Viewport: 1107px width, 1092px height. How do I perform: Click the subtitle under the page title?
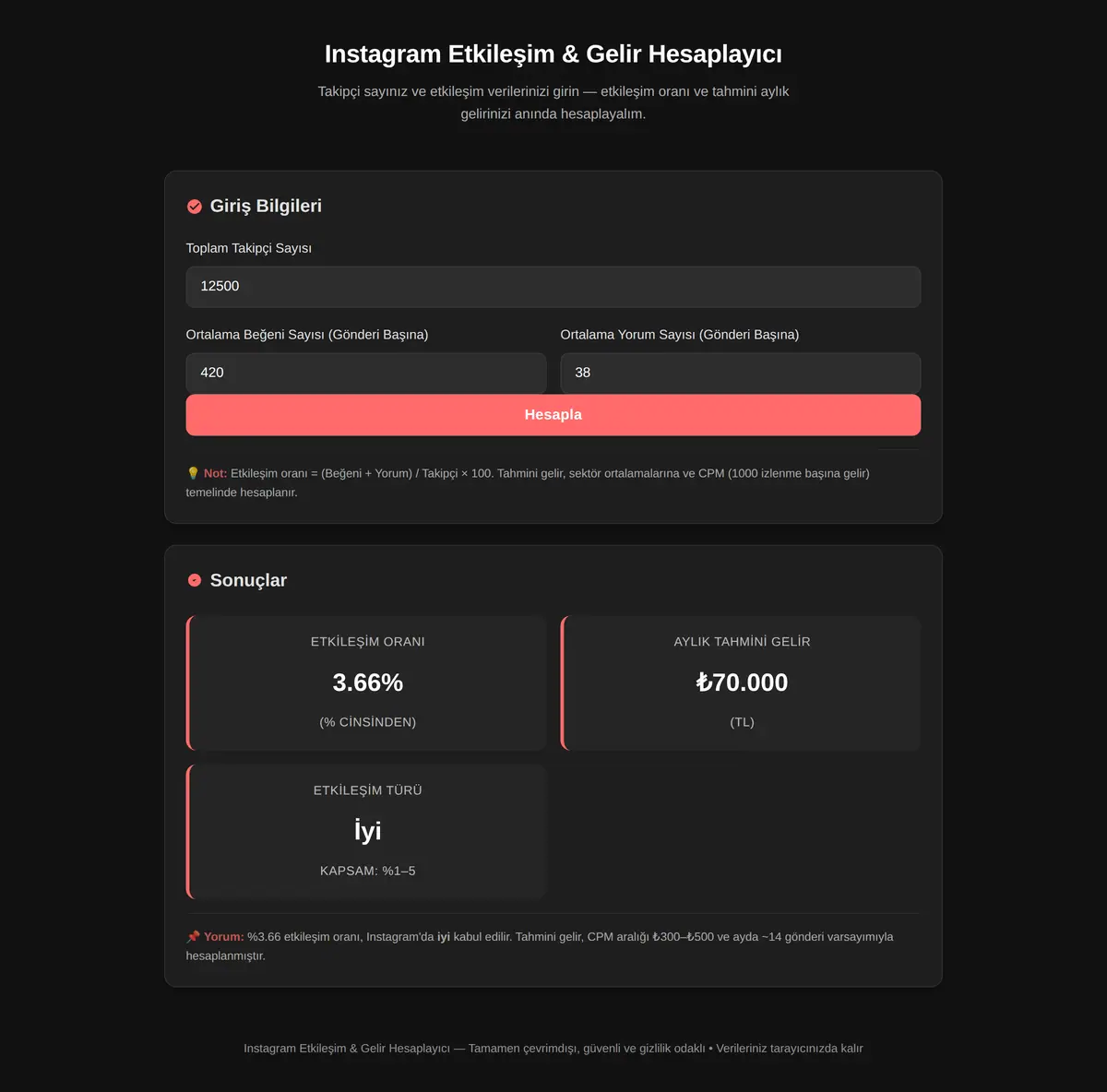[x=553, y=102]
